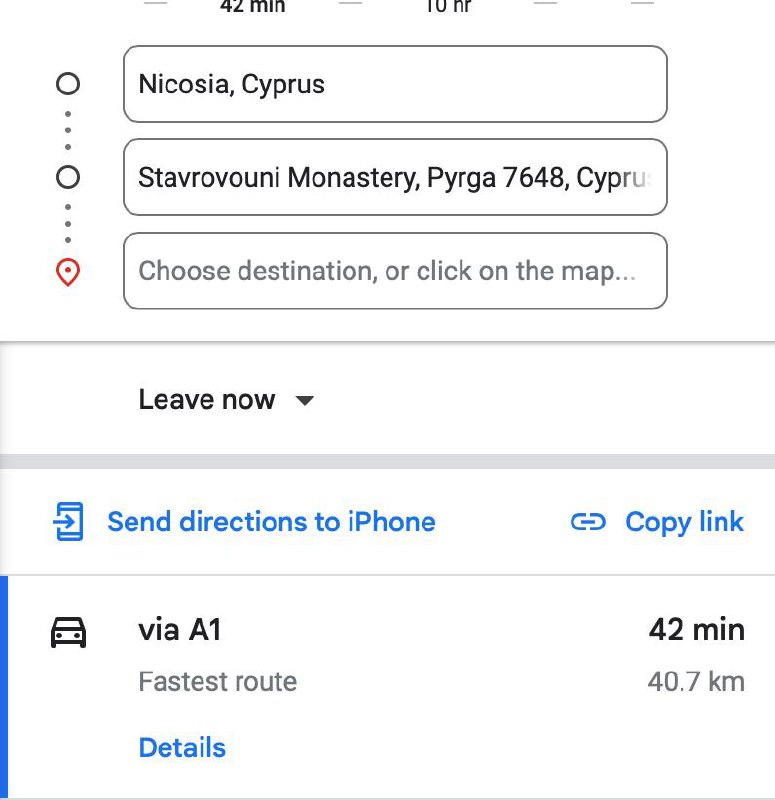Edit the Nicosia, Cyprus starting point field
This screenshot has width=775, height=800.
(x=395, y=84)
